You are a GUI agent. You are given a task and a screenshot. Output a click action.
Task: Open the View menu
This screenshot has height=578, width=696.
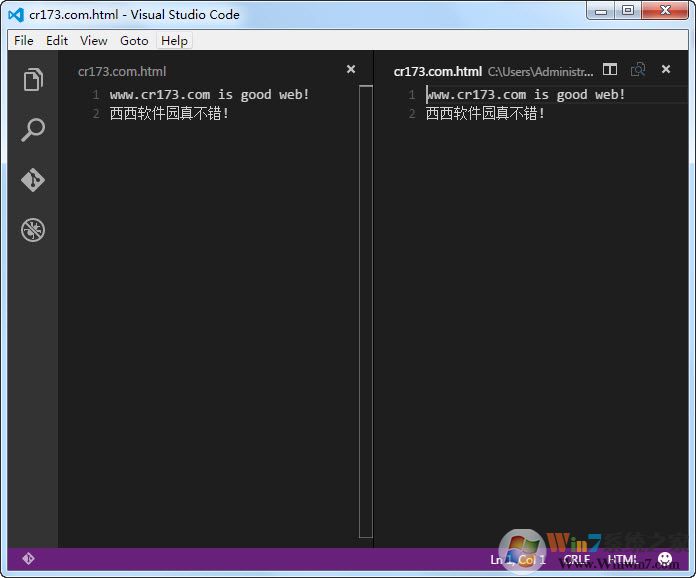tap(94, 41)
